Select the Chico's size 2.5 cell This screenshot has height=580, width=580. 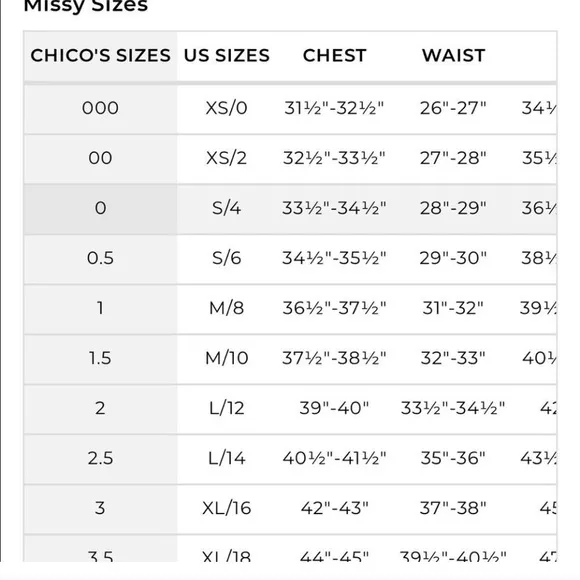(100, 459)
